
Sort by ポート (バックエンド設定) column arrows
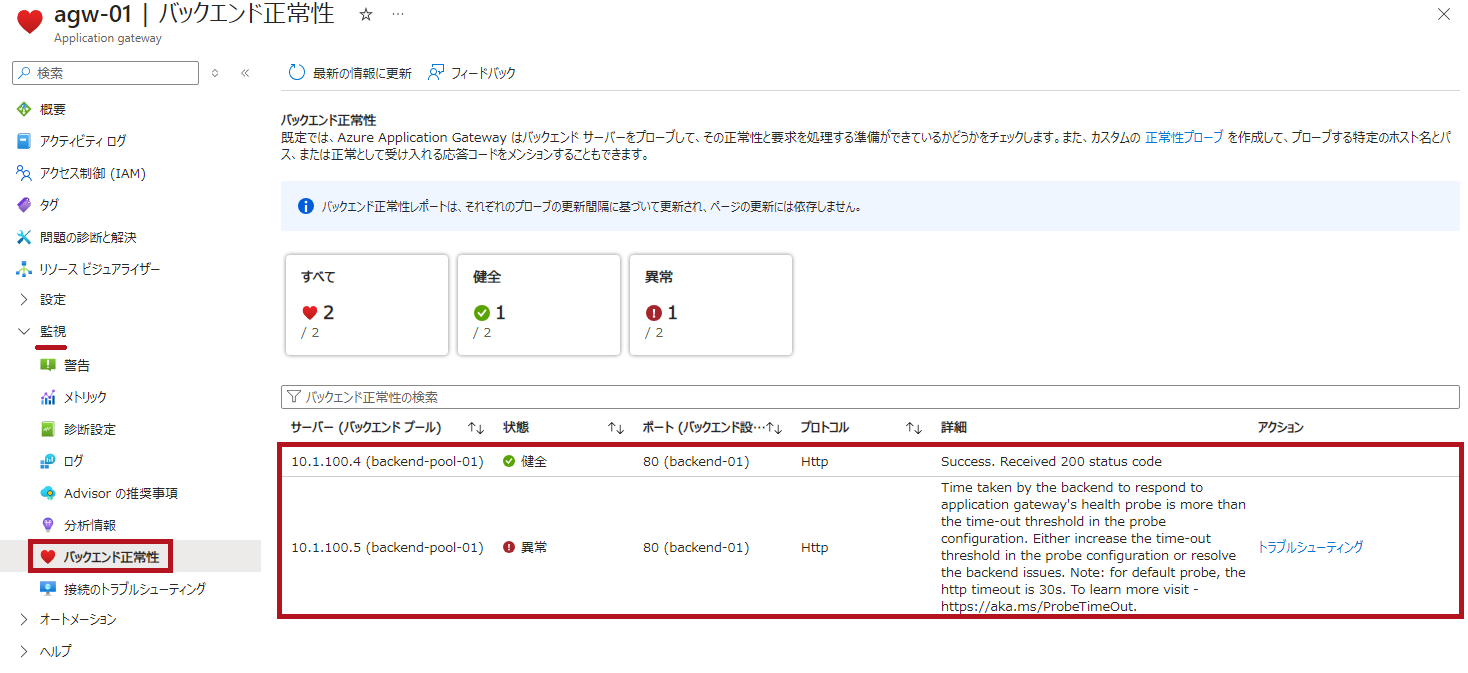(774, 427)
